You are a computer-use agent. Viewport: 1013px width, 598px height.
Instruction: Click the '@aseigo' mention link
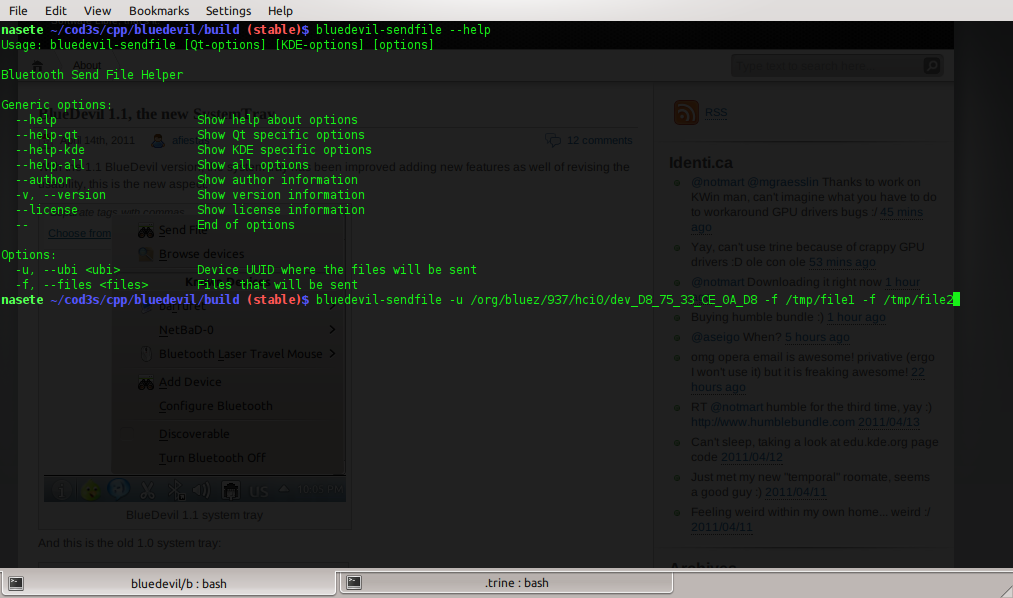click(715, 337)
